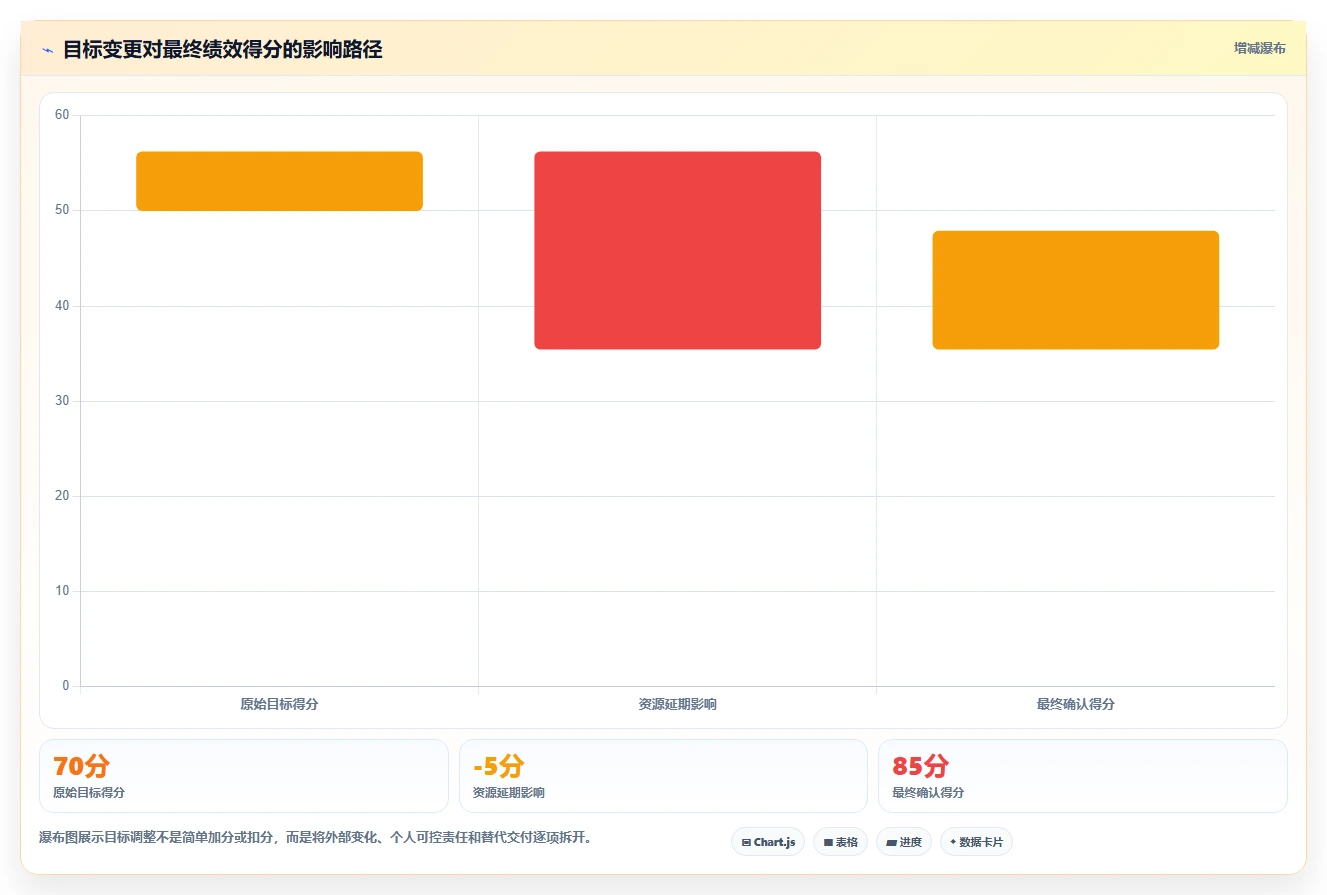
Task: Select the orange 最终确认得分 bar
Action: pyautogui.click(x=1075, y=290)
